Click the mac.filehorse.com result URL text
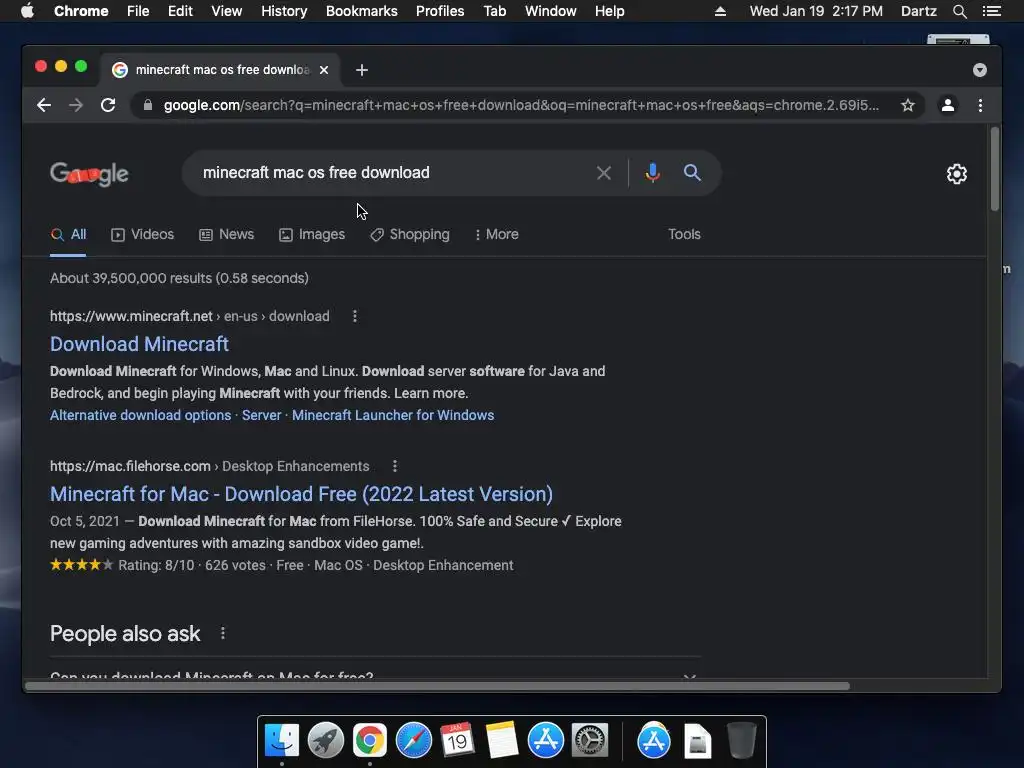The image size is (1024, 768). pos(130,466)
